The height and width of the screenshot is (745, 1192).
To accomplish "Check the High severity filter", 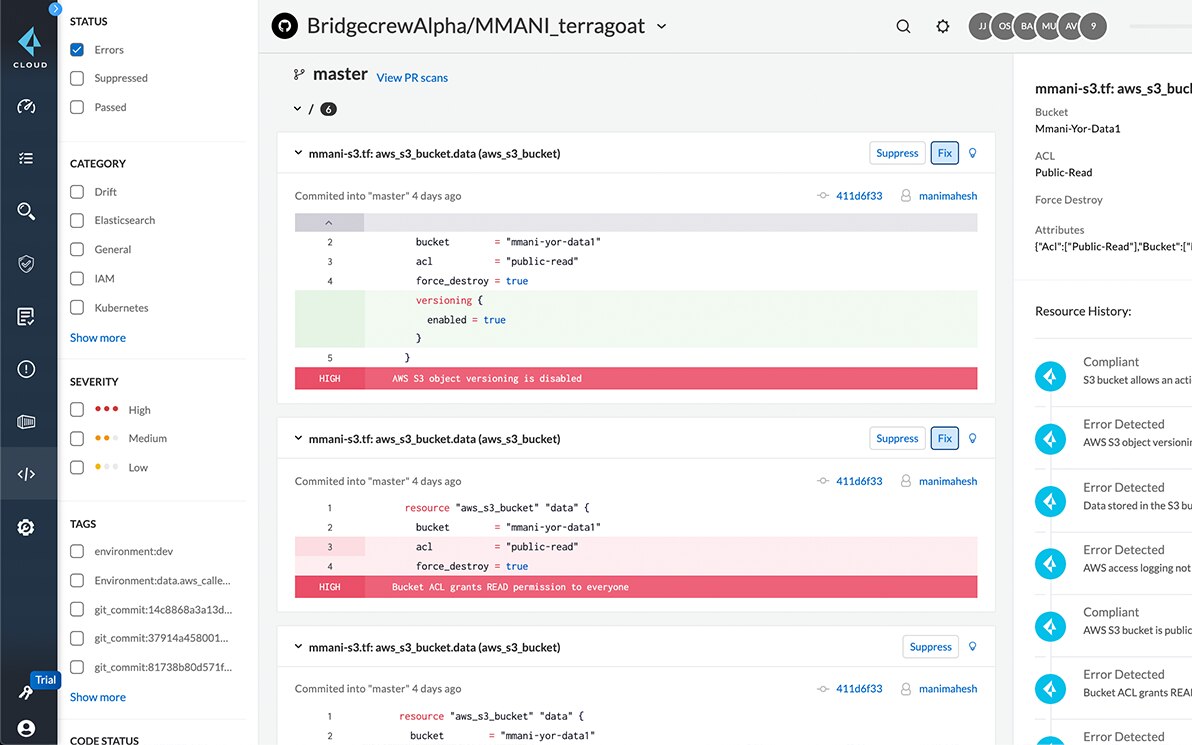I will 77,410.
